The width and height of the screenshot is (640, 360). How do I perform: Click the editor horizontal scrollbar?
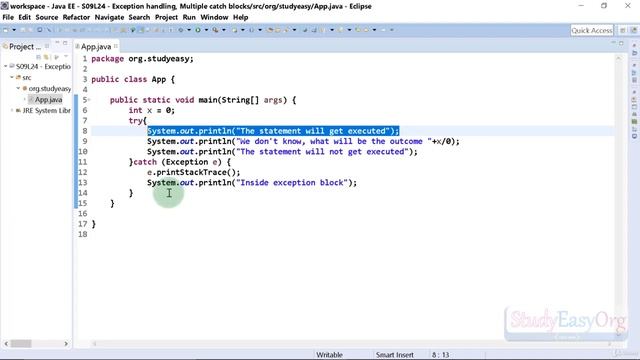click(x=351, y=344)
